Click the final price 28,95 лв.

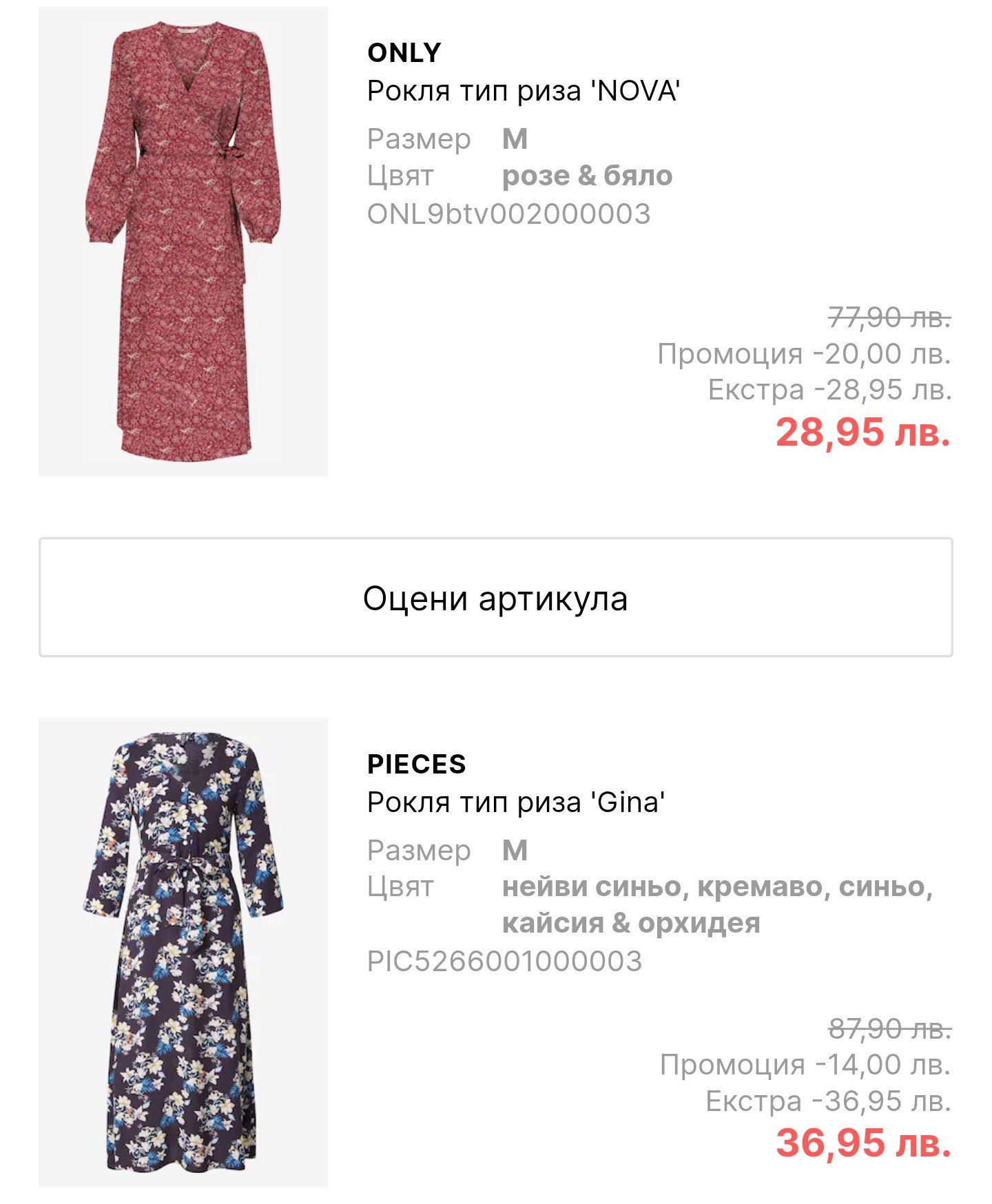tap(863, 433)
